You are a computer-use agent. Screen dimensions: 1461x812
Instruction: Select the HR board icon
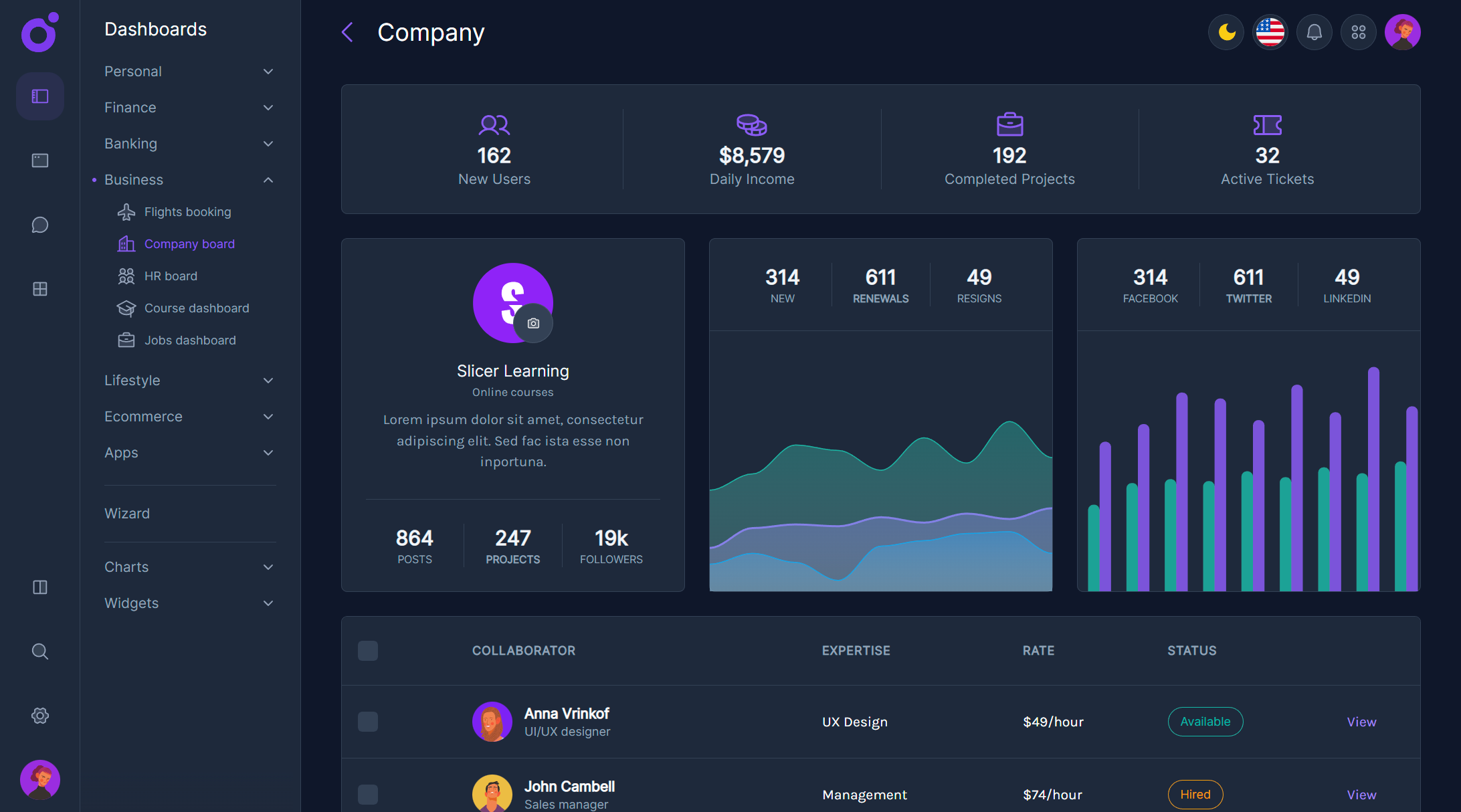tap(126, 276)
